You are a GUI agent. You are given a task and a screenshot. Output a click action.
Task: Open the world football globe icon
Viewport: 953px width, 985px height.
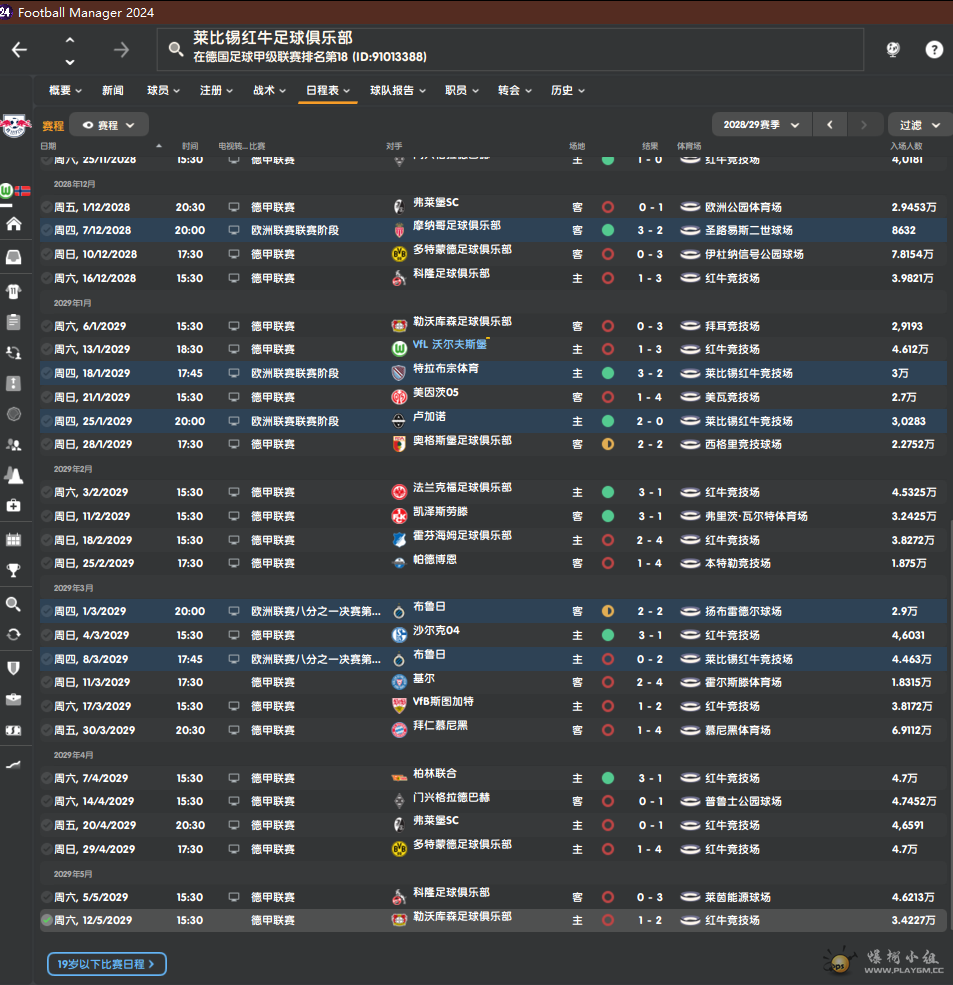point(893,49)
